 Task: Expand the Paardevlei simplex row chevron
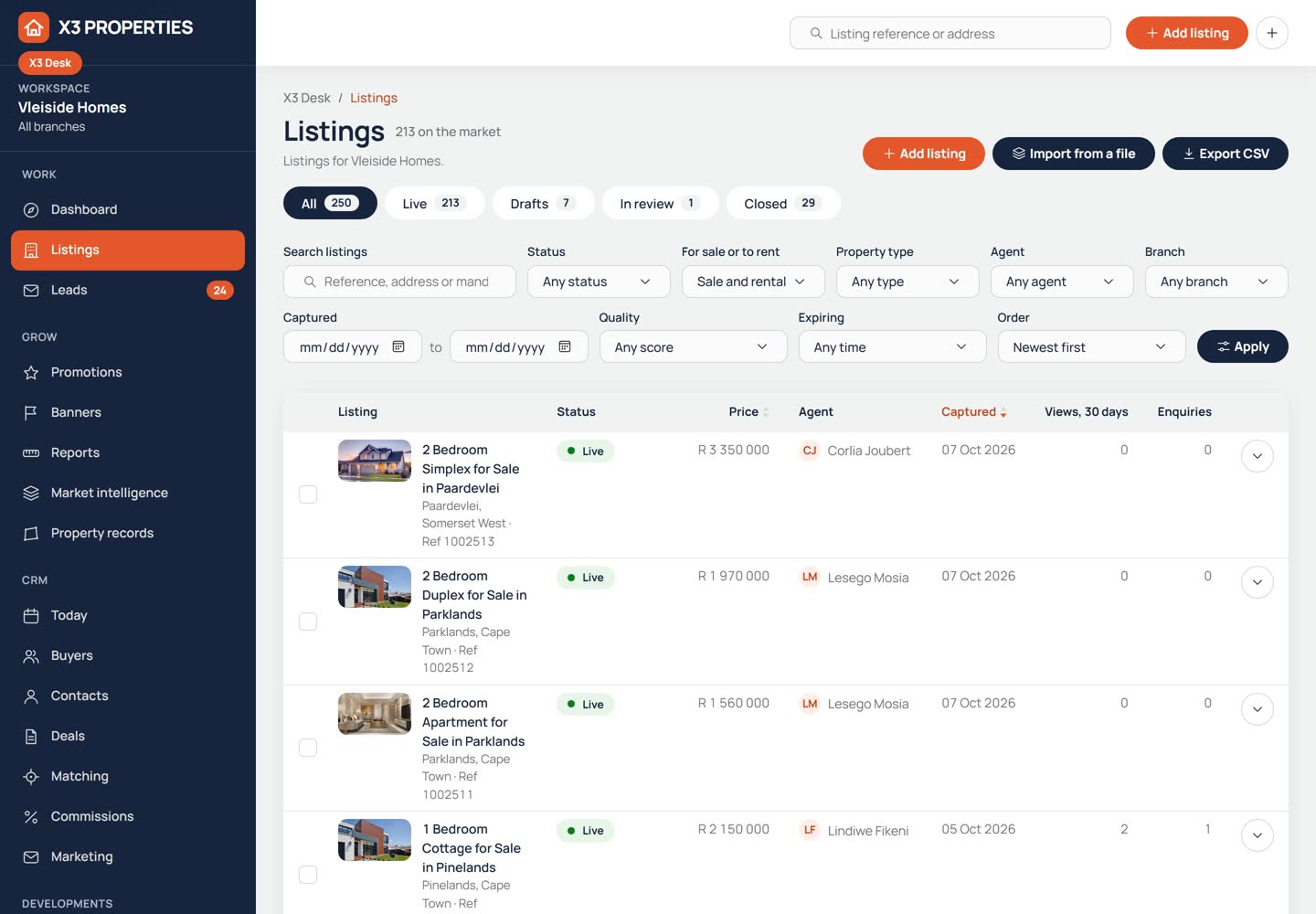coord(1258,456)
